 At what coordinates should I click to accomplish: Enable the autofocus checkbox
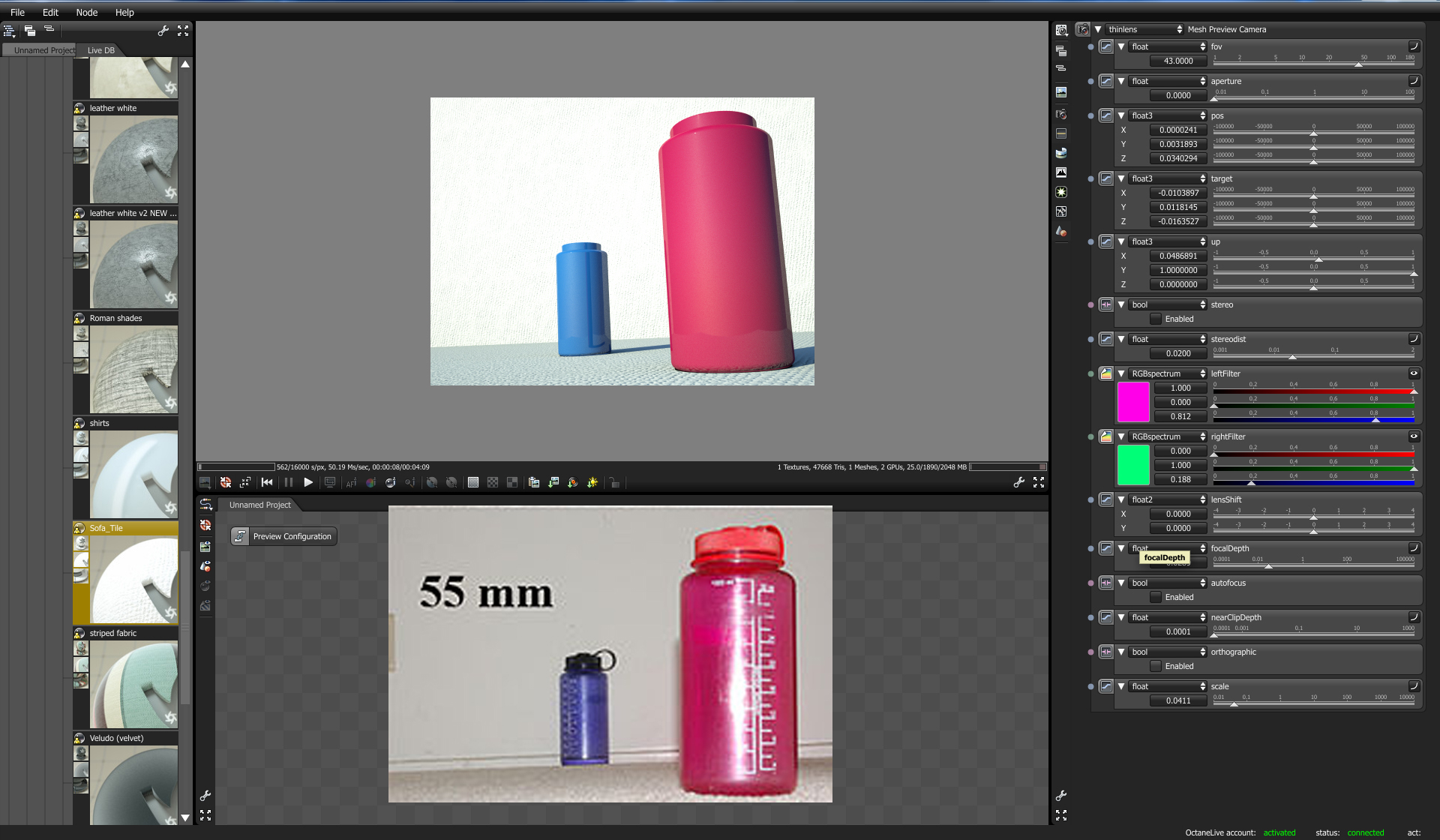pyautogui.click(x=1156, y=598)
